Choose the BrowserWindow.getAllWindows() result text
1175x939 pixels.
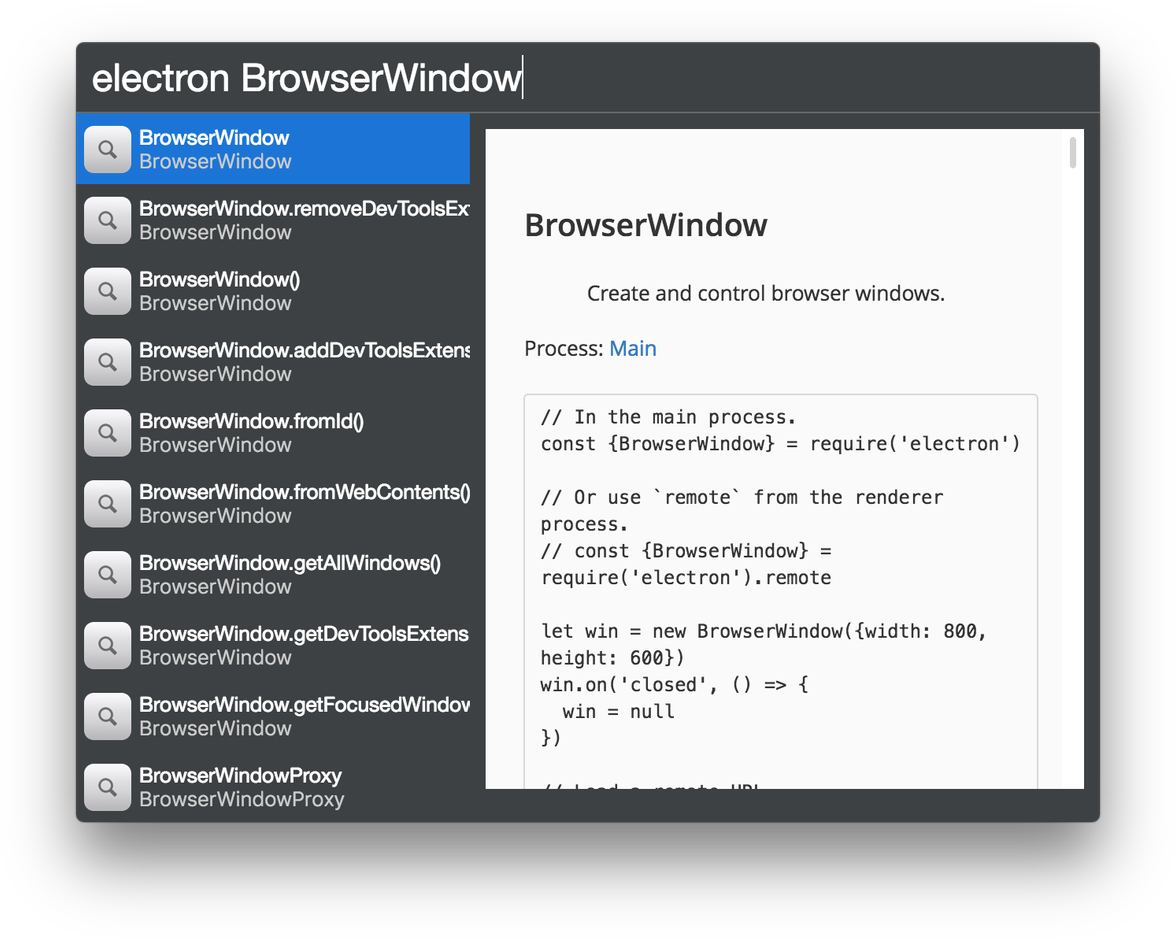pyautogui.click(x=290, y=564)
